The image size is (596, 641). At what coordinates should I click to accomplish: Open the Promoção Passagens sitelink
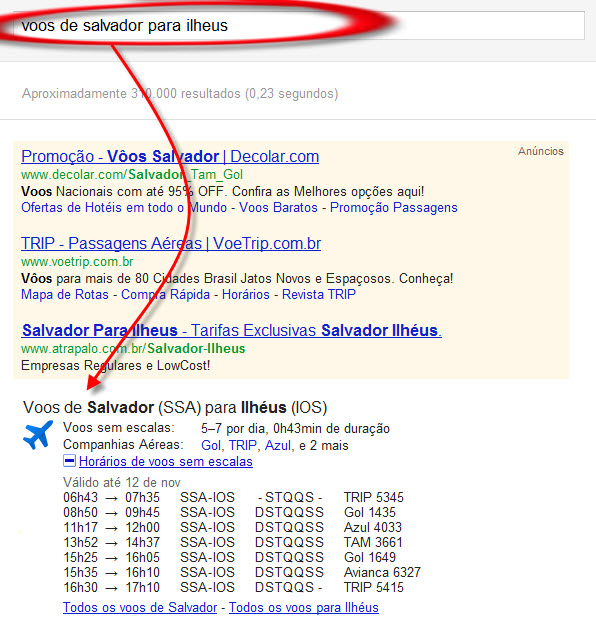[x=394, y=208]
